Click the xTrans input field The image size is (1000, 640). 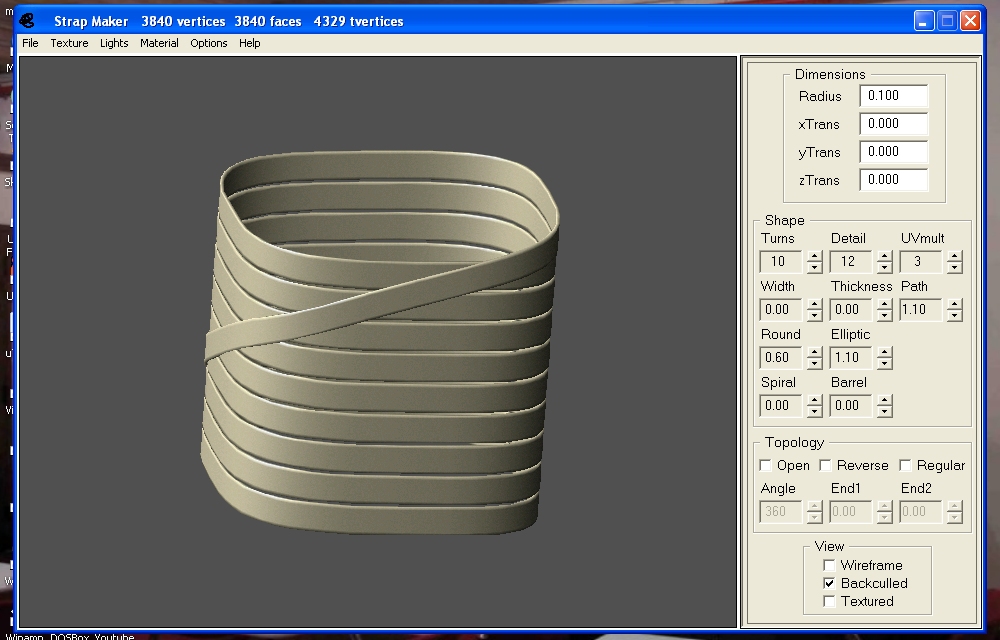(x=893, y=124)
